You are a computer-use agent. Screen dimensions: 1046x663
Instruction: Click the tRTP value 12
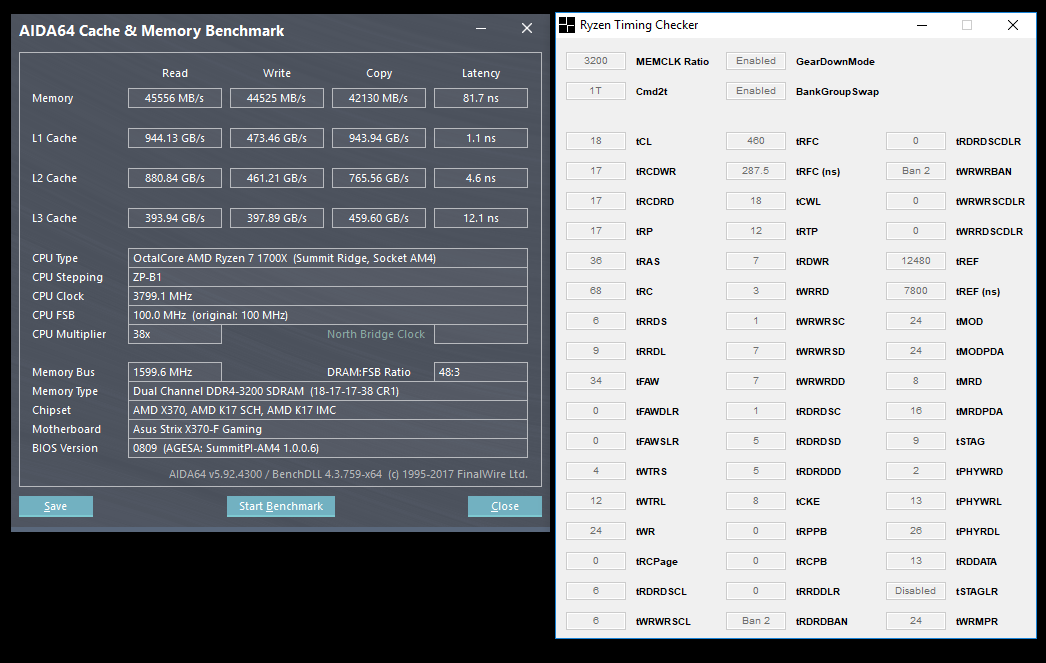click(756, 231)
